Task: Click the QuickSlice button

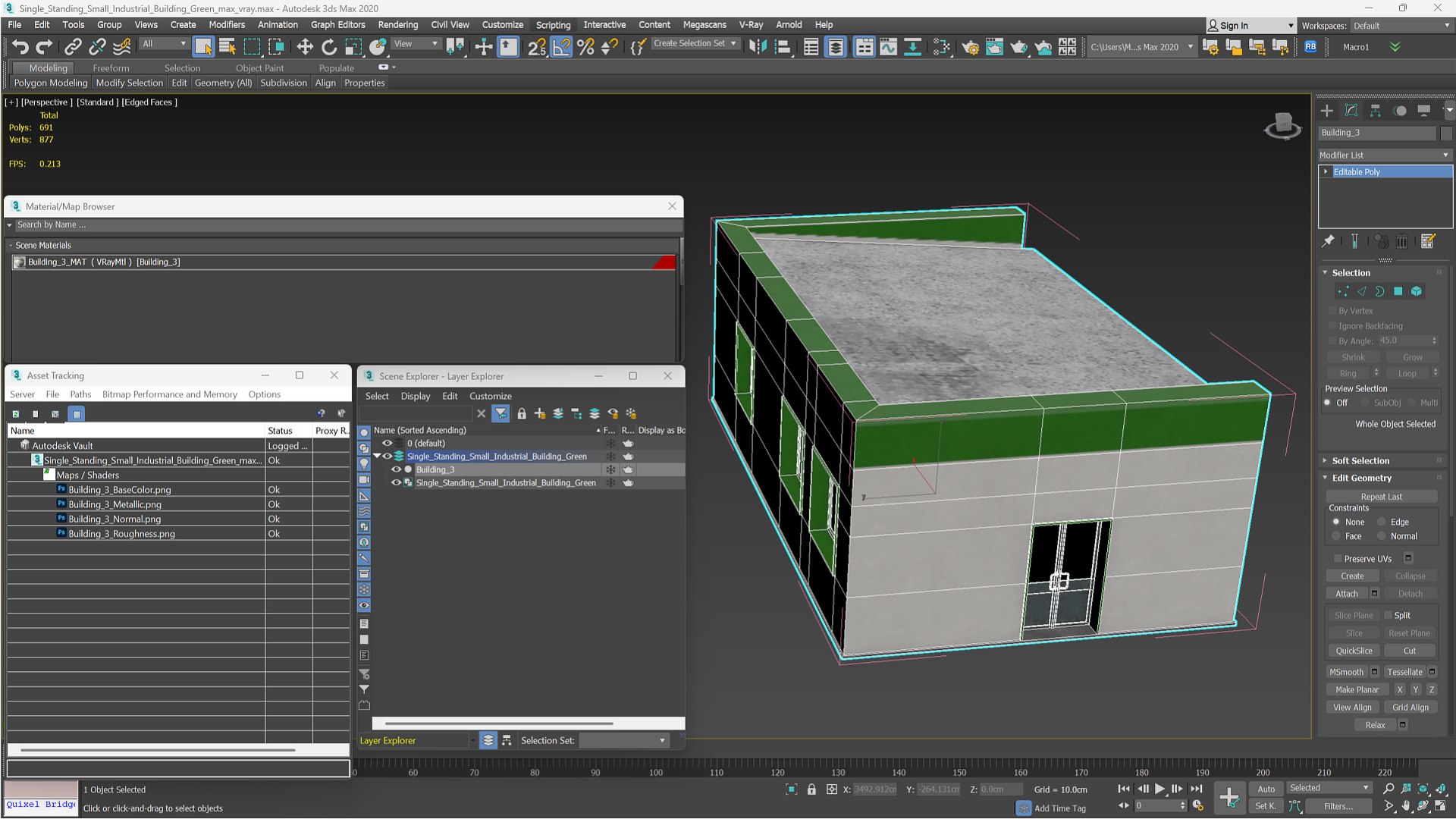Action: click(x=1354, y=651)
